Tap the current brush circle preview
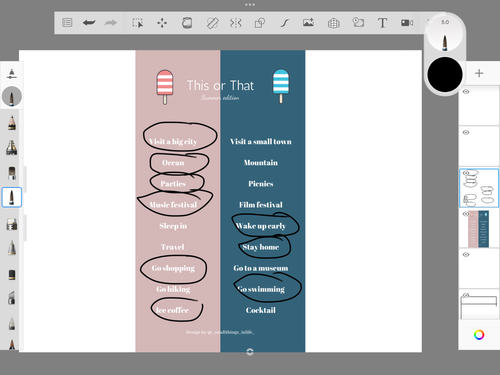This screenshot has height=375, width=500. point(12,97)
